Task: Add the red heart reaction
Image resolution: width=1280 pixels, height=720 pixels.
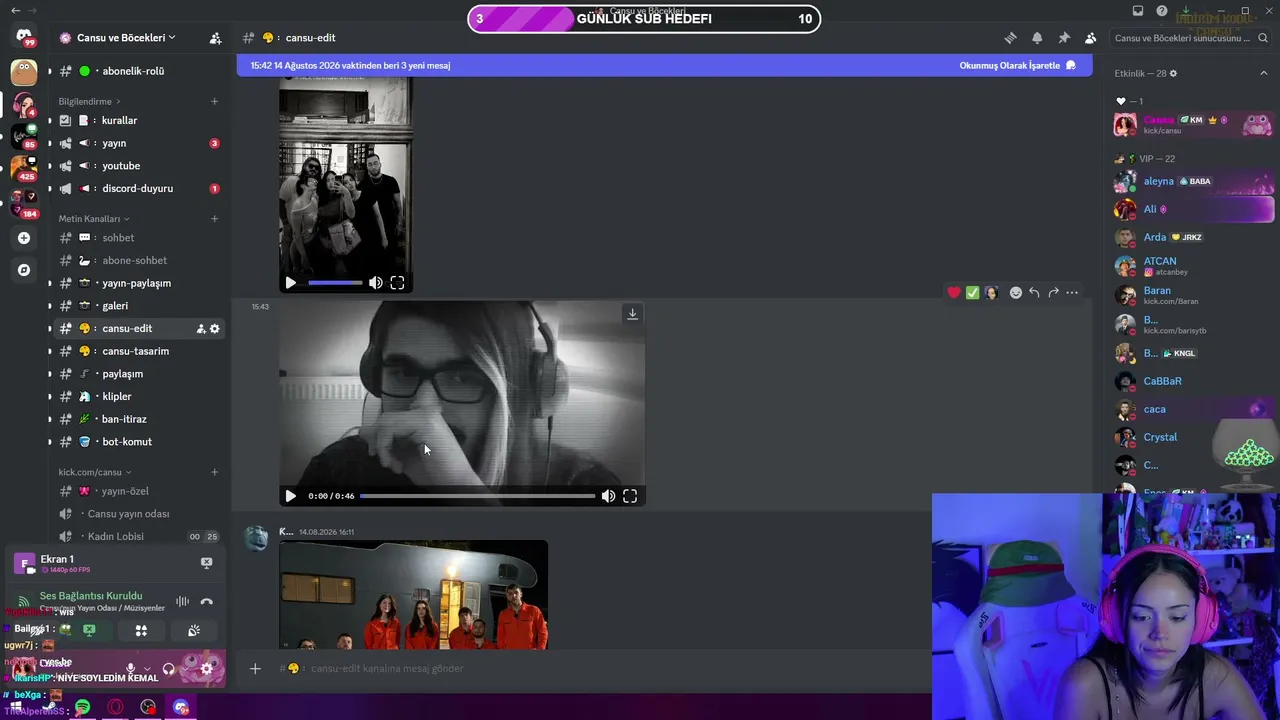Action: 954,293
